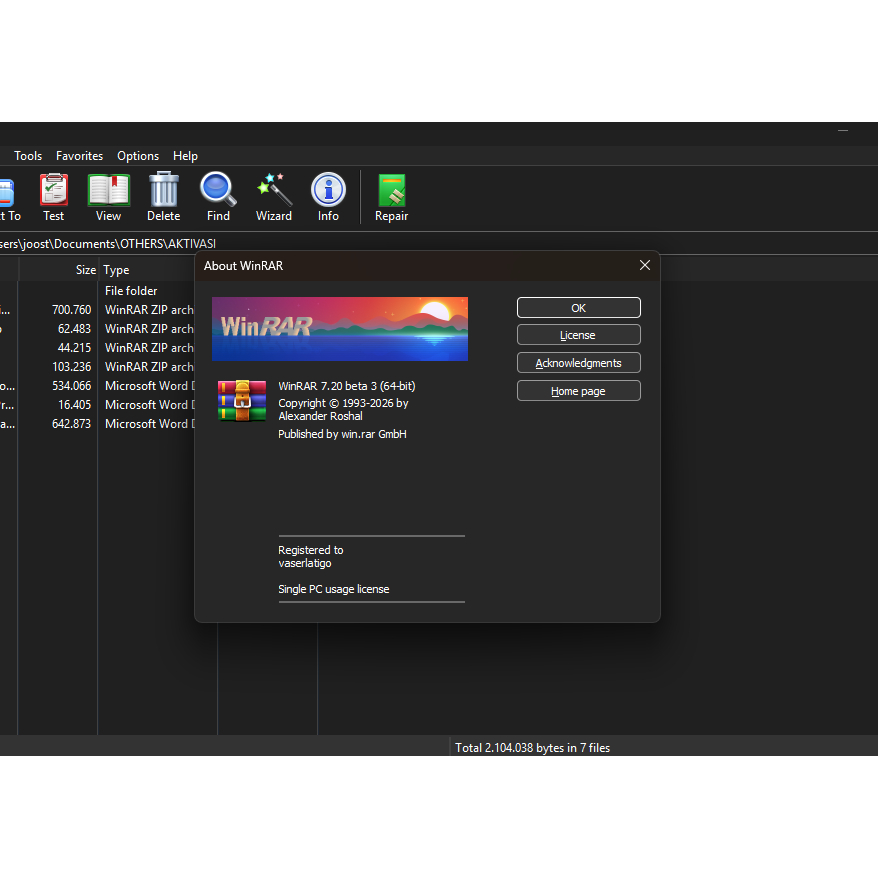Click the 'Published by win.rar GmbH' text
Image resolution: width=878 pixels, height=878 pixels.
(x=342, y=434)
